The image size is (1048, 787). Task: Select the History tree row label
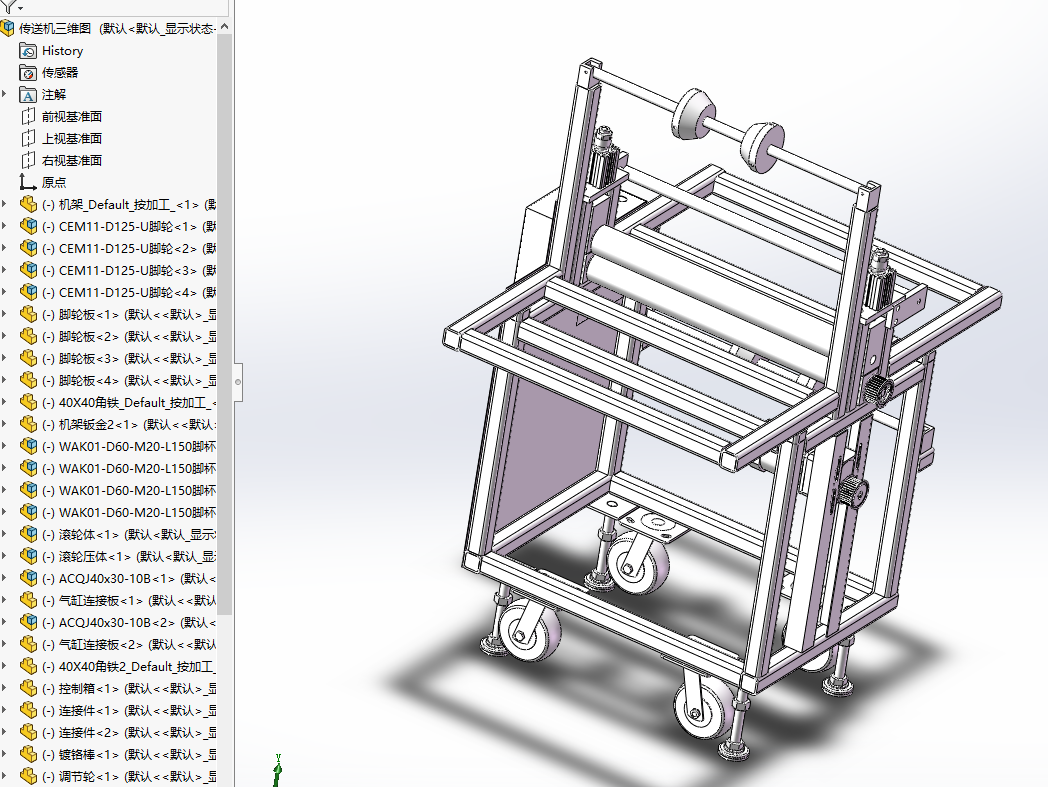(62, 51)
